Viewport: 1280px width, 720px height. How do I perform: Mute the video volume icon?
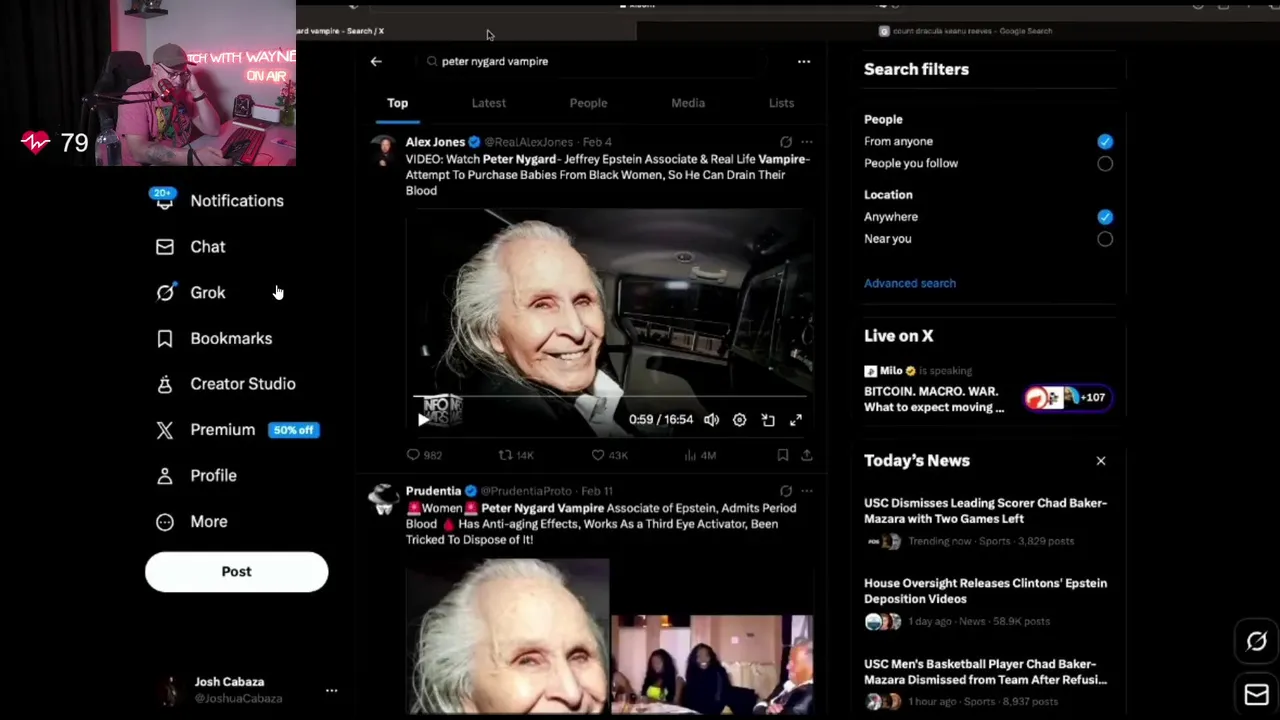(711, 420)
